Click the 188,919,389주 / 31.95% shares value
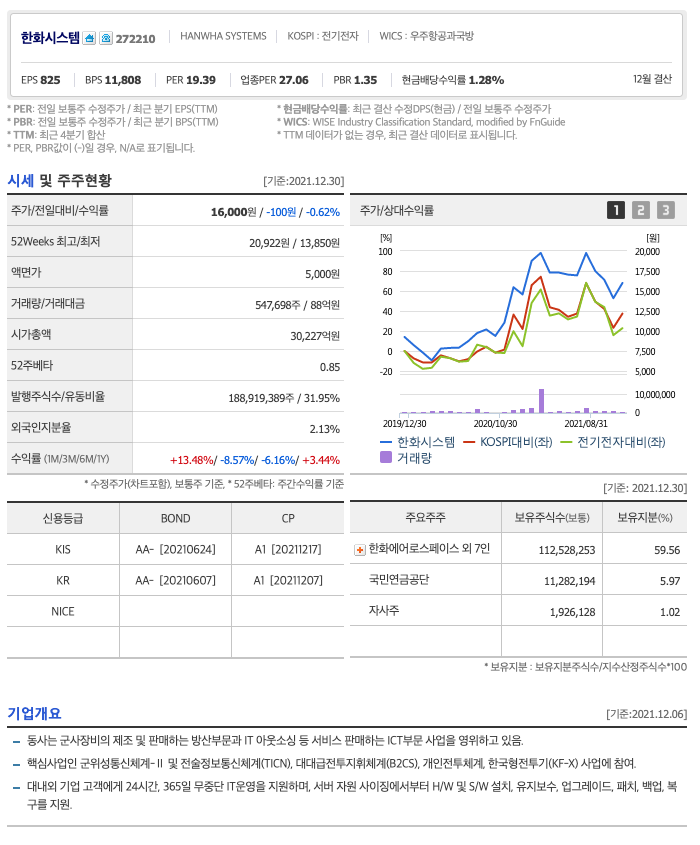The width and height of the screenshot is (700, 845). (284, 398)
